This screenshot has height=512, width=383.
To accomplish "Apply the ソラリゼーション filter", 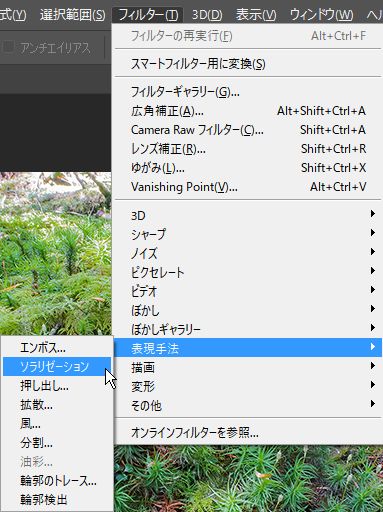I will pyautogui.click(x=57, y=367).
